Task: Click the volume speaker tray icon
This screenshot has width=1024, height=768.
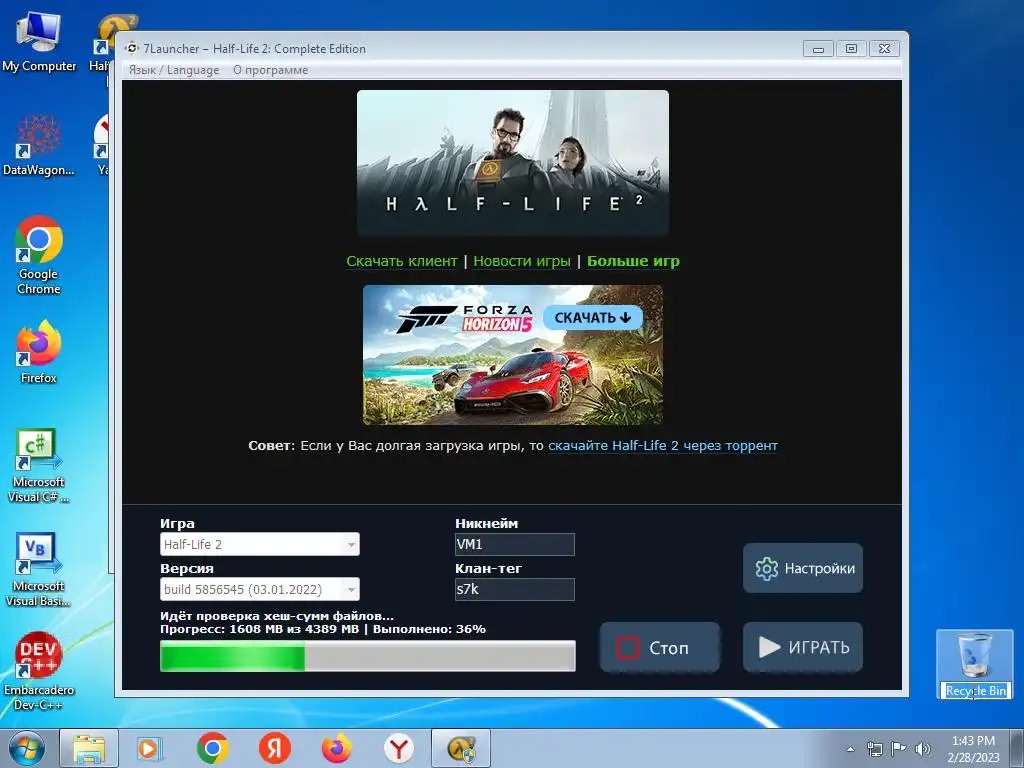Action: pos(923,749)
